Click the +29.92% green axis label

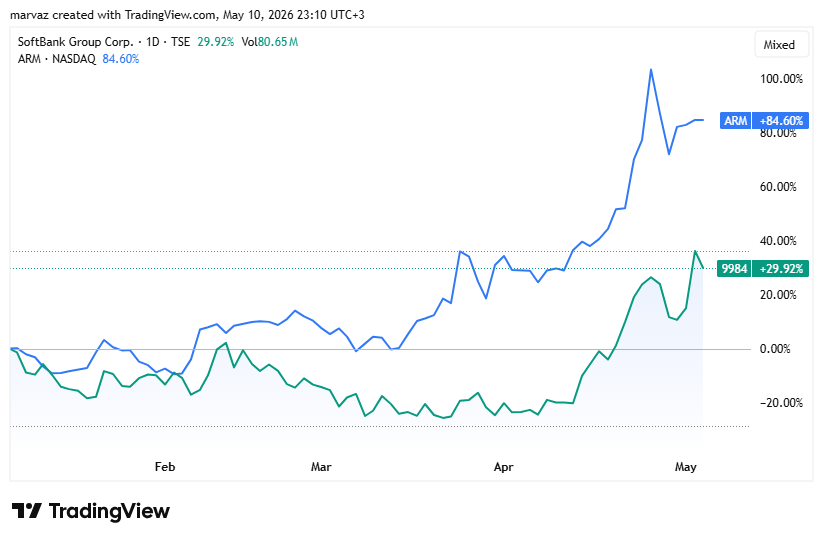[x=780, y=269]
